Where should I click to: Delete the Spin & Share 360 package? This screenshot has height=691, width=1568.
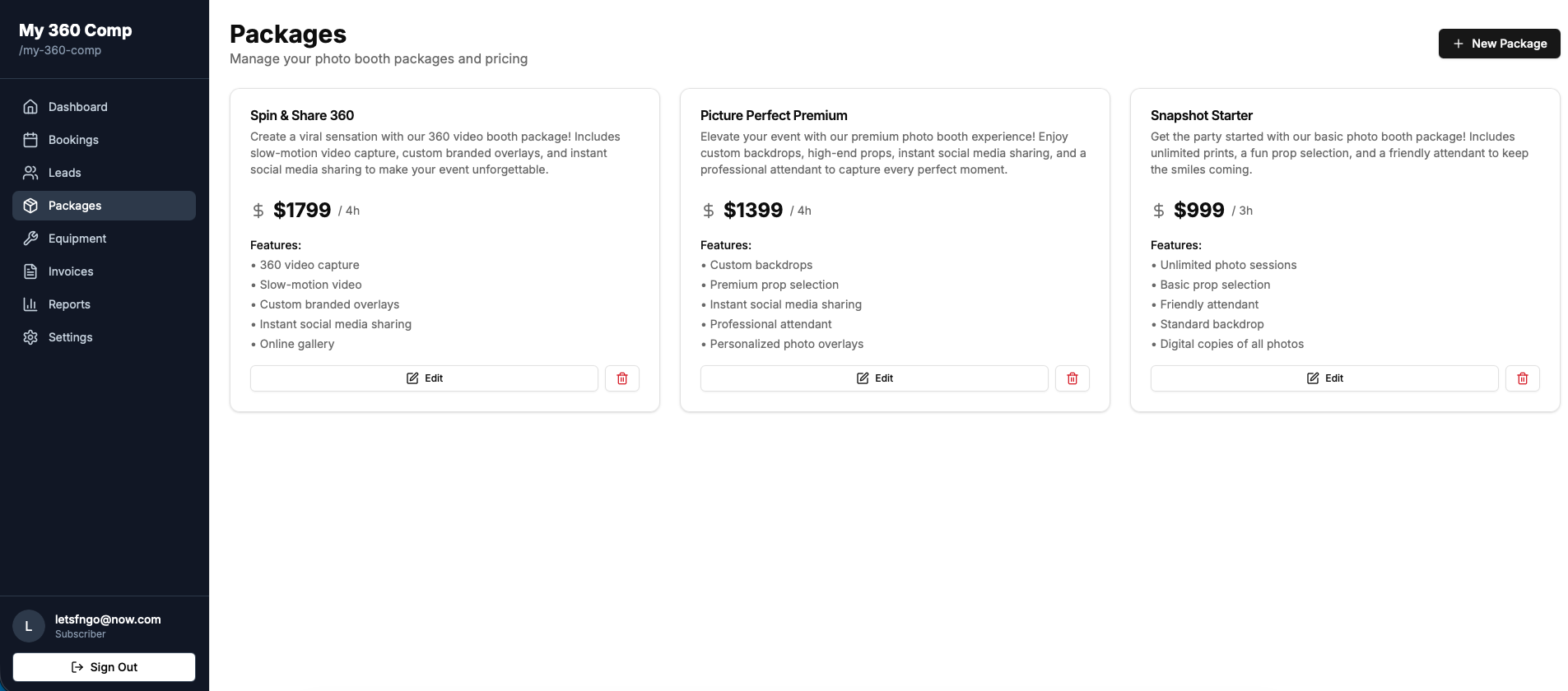pyautogui.click(x=622, y=378)
